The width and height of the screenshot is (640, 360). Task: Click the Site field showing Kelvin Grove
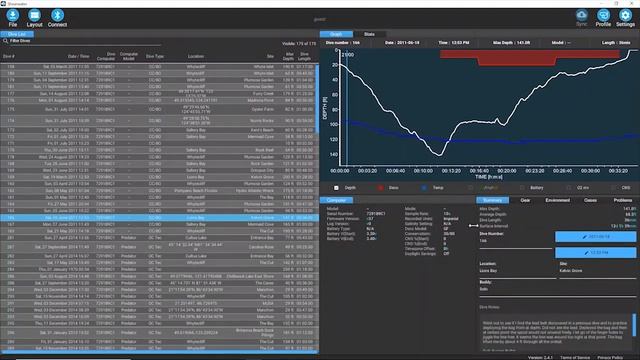point(598,271)
